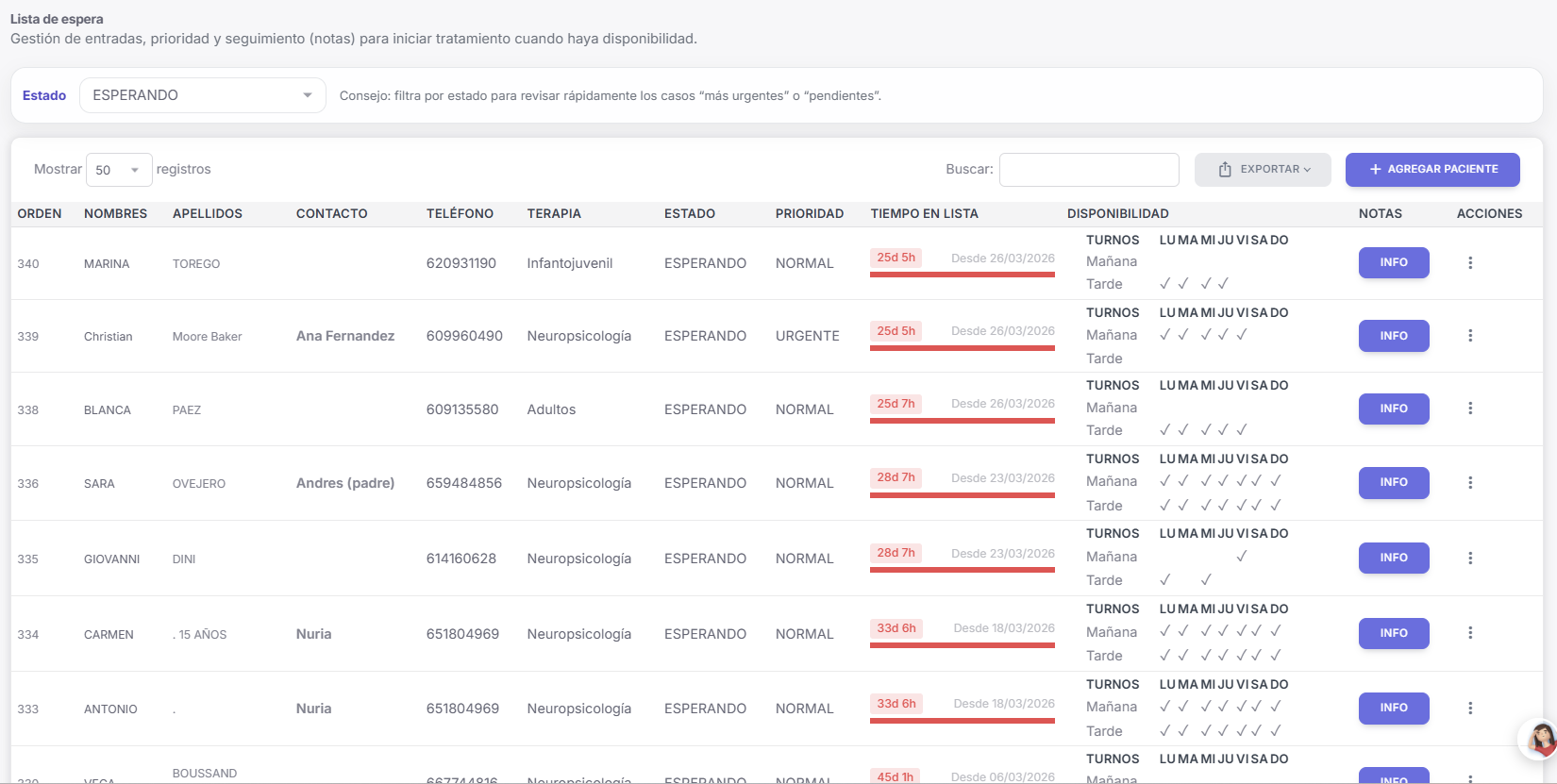Expand the Estado filter dropdown

point(202,95)
